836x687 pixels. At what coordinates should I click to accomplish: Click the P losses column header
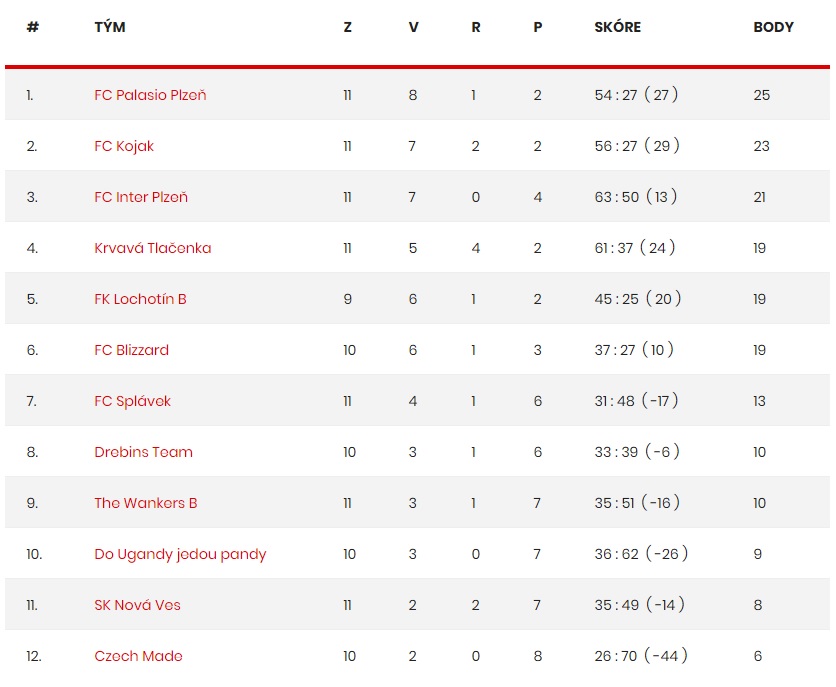coord(538,27)
